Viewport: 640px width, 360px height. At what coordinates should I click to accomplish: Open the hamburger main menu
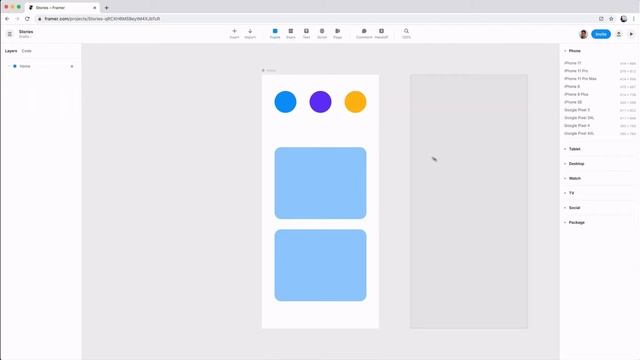click(x=10, y=34)
